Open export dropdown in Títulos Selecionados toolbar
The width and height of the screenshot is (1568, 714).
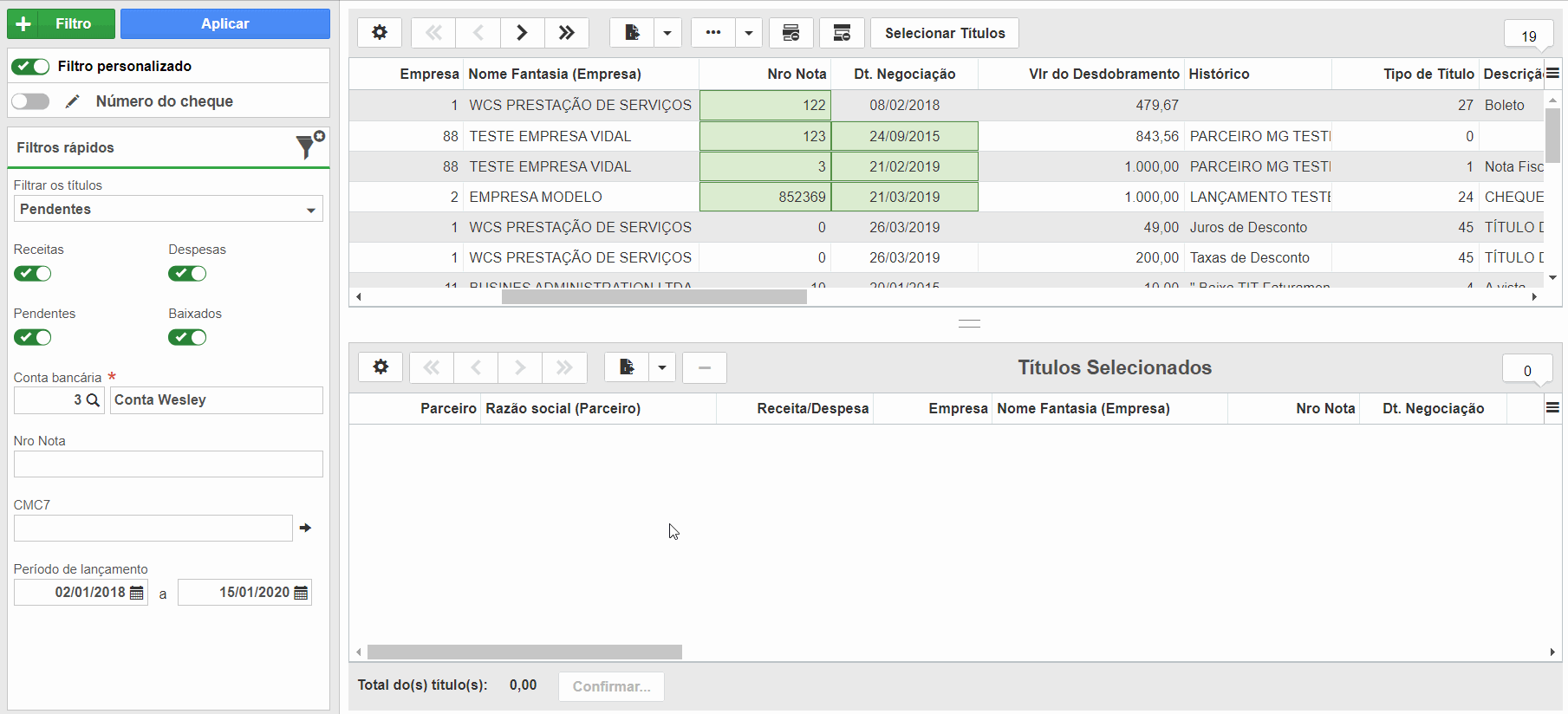coord(662,367)
